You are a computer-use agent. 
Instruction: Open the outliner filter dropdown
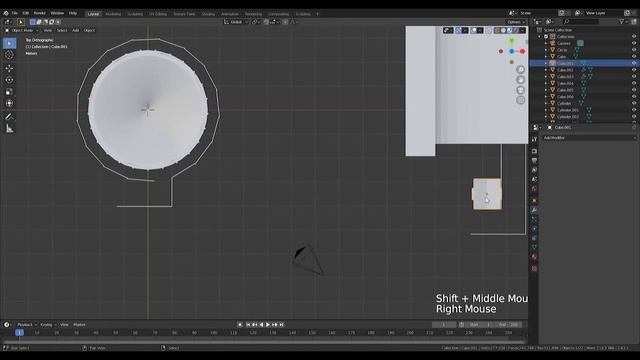pos(623,22)
